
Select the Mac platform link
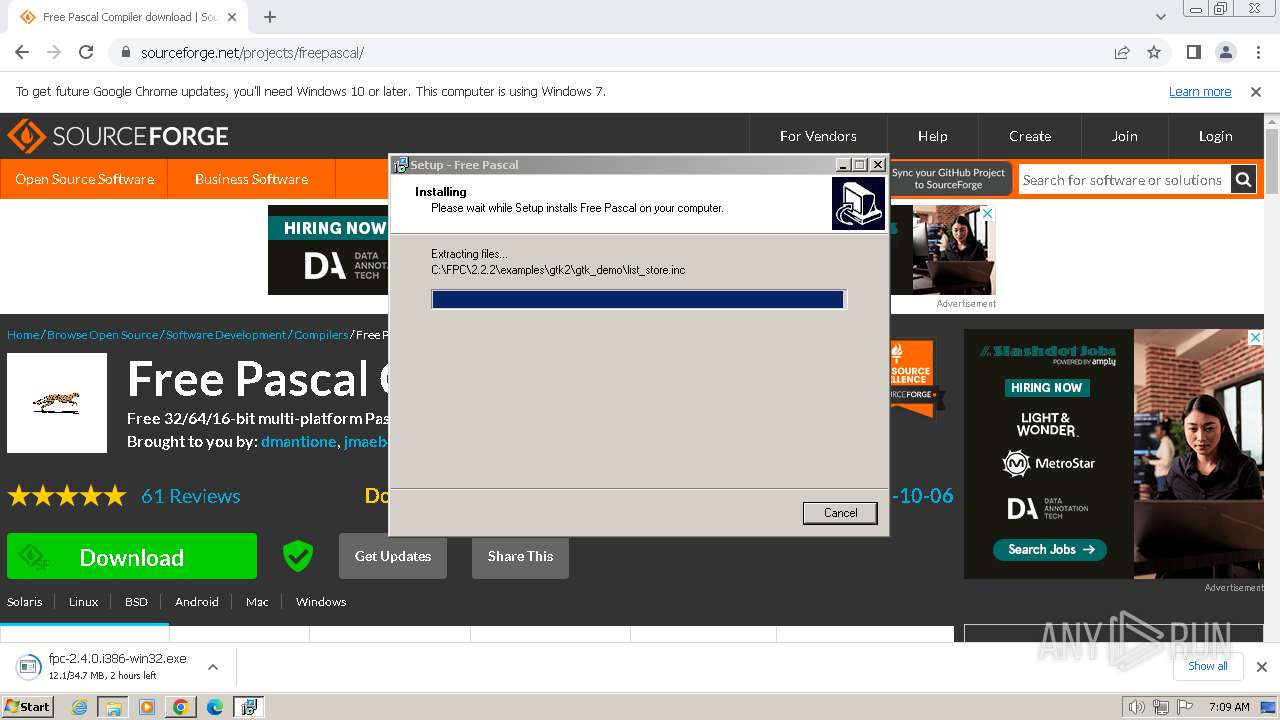(257, 602)
